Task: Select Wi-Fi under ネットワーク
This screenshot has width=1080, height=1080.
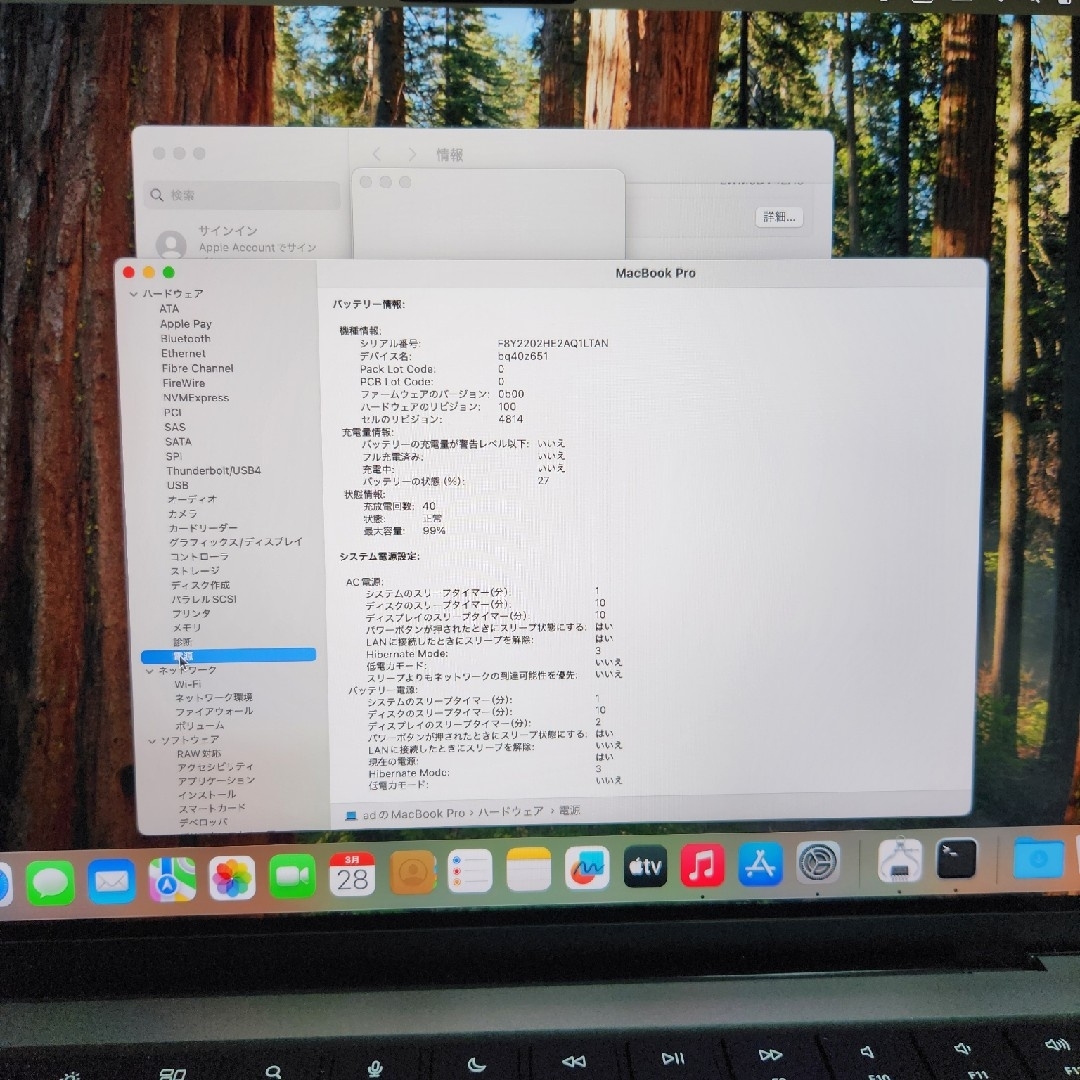Action: 187,684
